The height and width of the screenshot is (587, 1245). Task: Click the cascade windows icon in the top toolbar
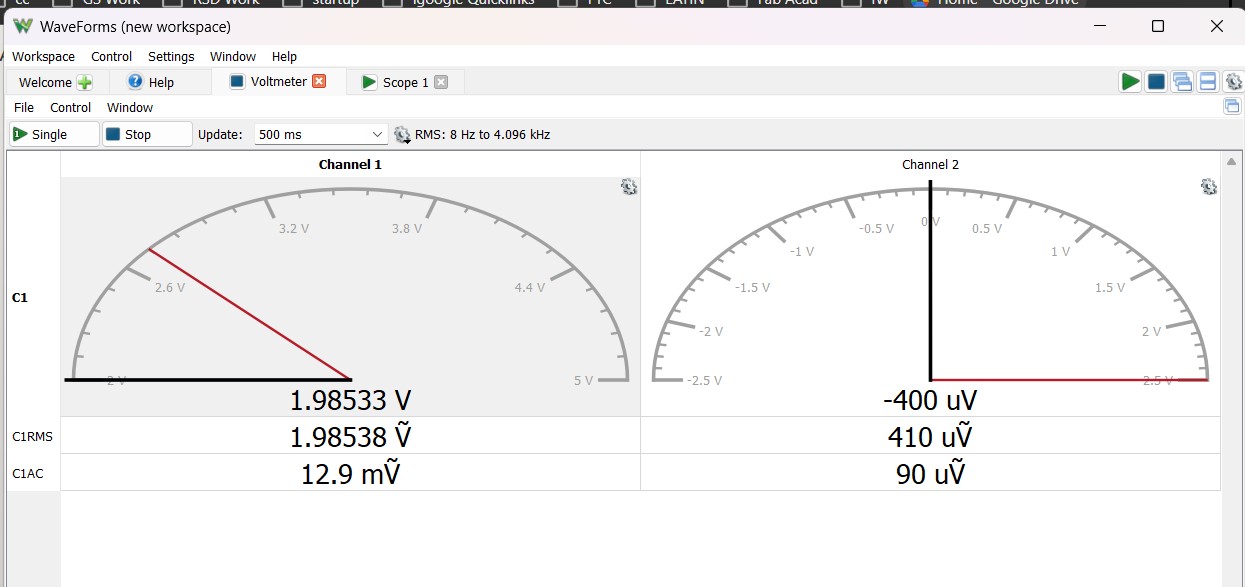pos(1182,82)
